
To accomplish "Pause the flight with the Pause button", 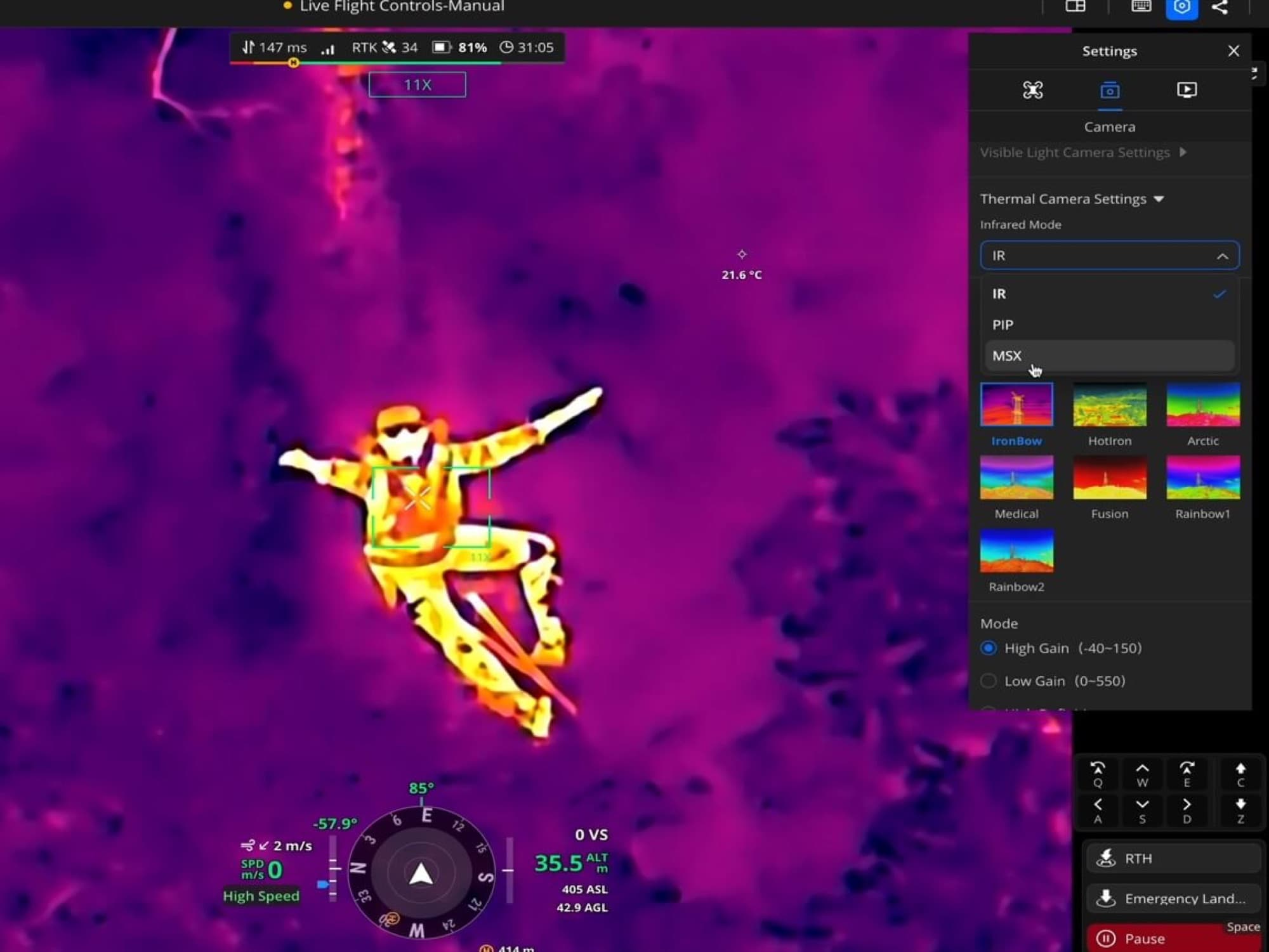I will pos(1173,938).
